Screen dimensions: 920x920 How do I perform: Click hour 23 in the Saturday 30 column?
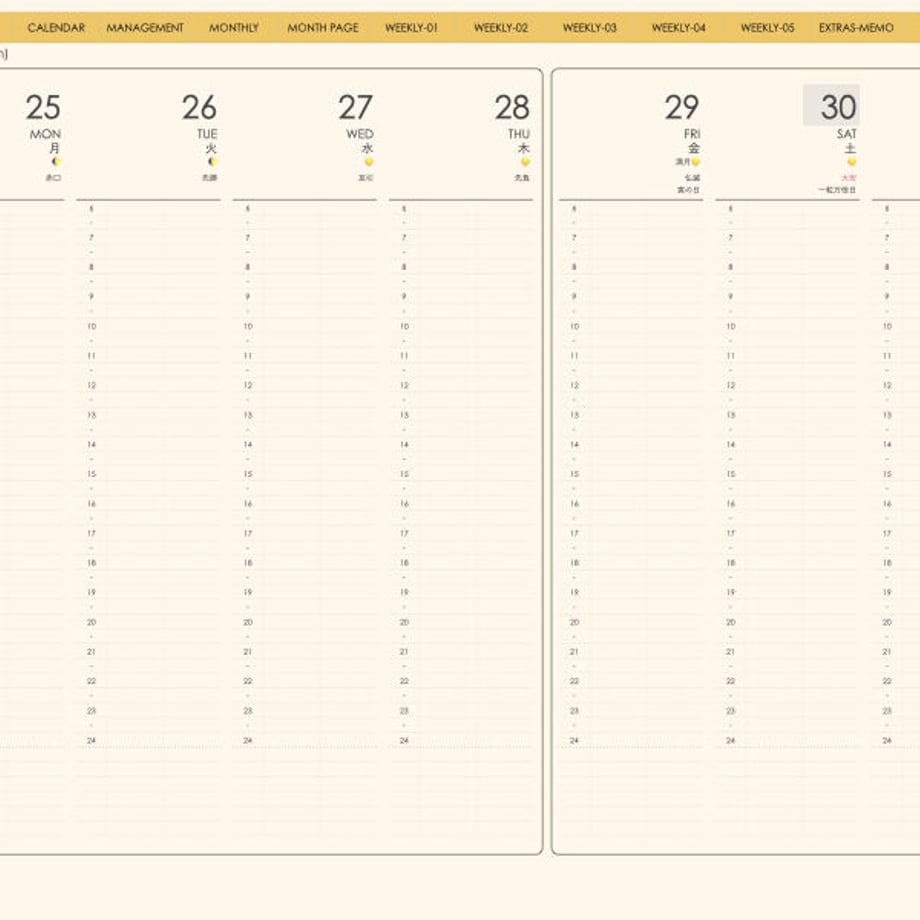tap(730, 711)
